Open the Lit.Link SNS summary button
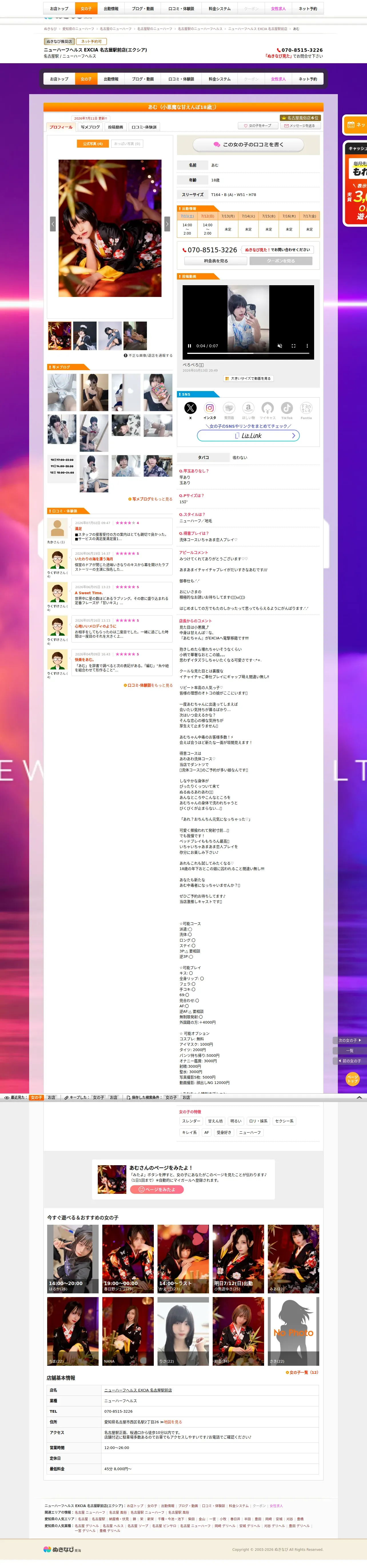Image resolution: width=367 pixels, height=1568 pixels. pyautogui.click(x=248, y=436)
